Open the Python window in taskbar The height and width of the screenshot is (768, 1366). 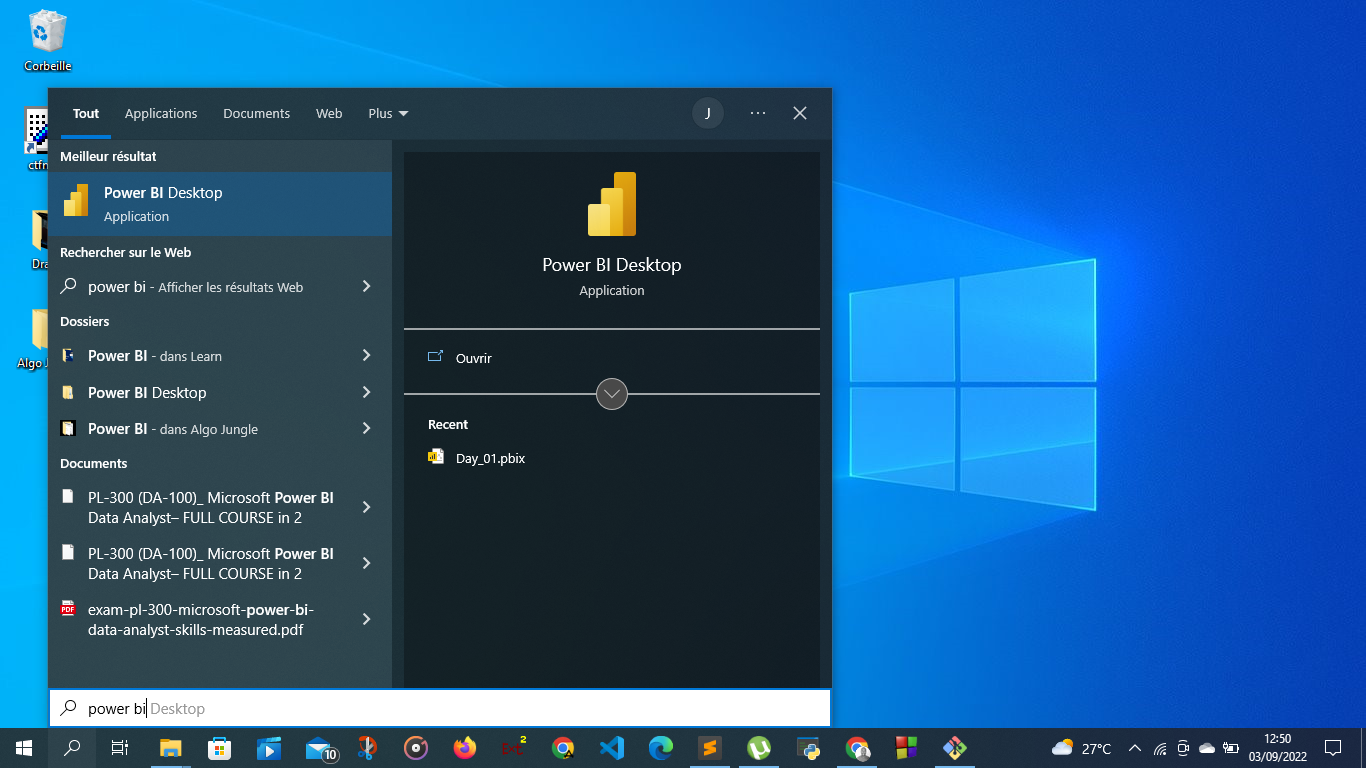[808, 748]
